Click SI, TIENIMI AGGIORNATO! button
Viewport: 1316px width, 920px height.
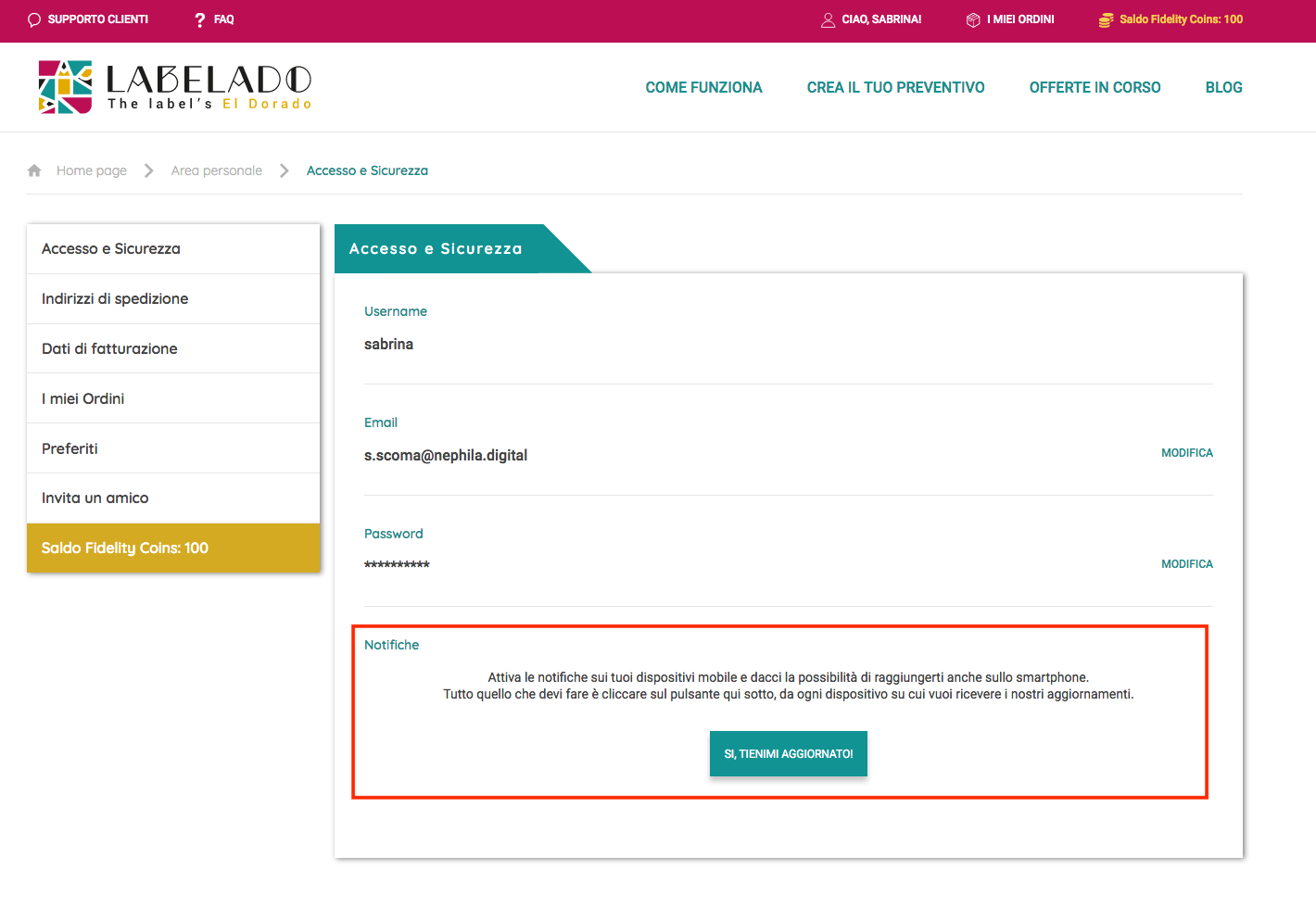pos(789,754)
